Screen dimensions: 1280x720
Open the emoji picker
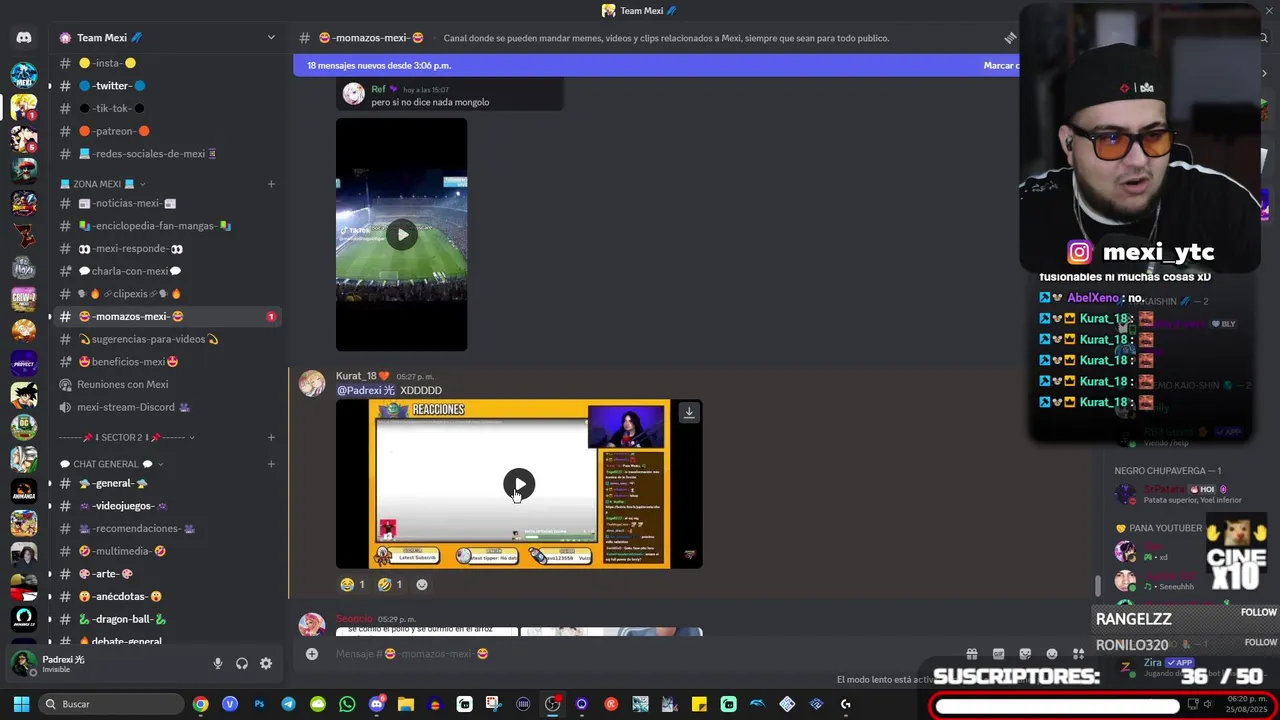point(1052,654)
